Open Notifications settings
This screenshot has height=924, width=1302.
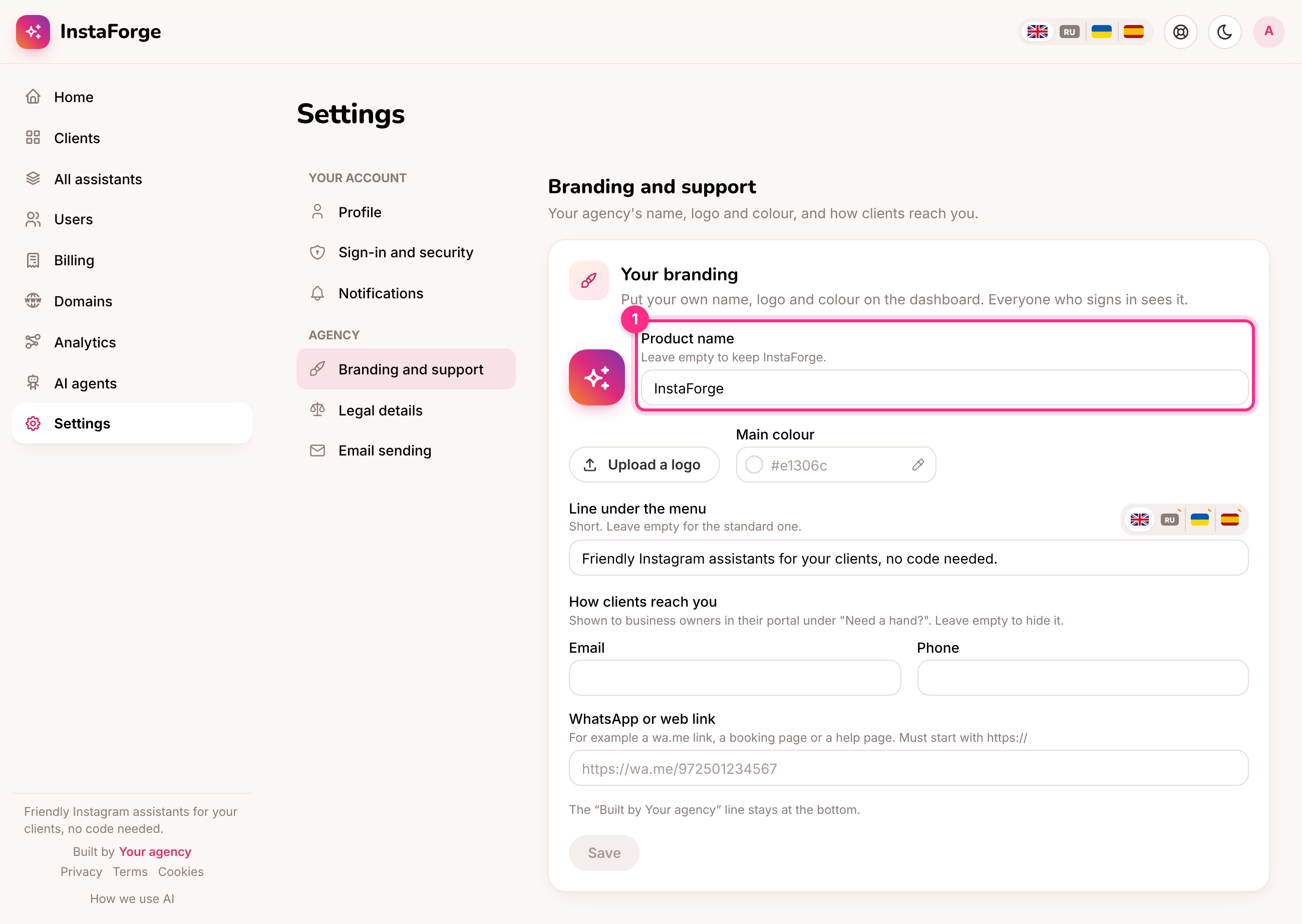[406, 294]
